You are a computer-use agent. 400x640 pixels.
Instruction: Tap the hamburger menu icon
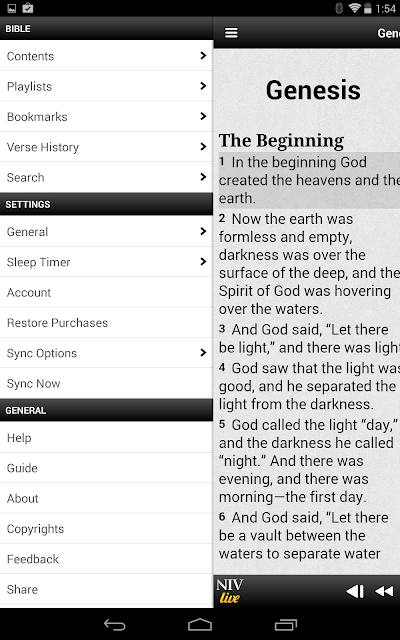coord(231,33)
